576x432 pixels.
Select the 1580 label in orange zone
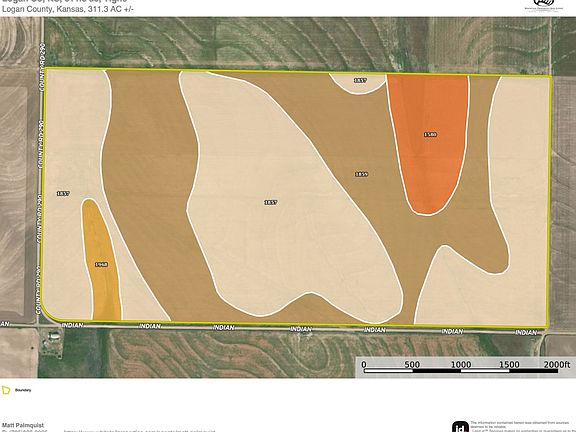click(x=430, y=134)
